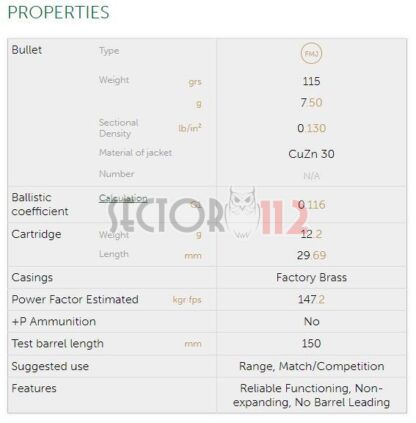Select the PROPERTIES heading
The width and height of the screenshot is (416, 423).
pyautogui.click(x=58, y=13)
